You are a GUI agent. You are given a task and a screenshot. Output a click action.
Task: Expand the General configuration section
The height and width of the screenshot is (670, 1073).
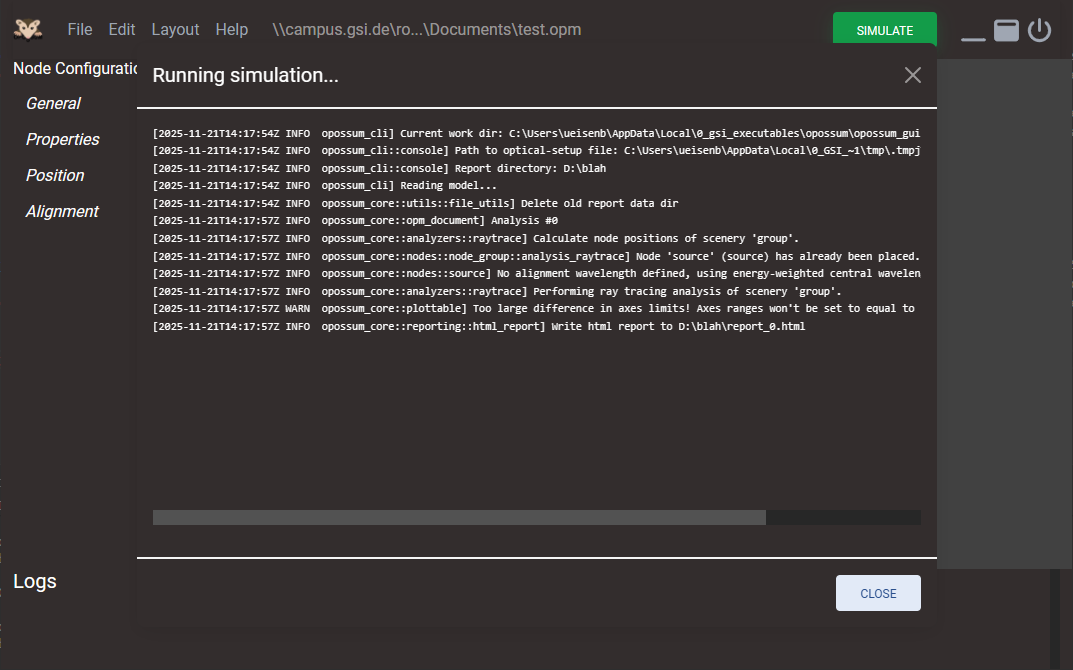(x=53, y=103)
